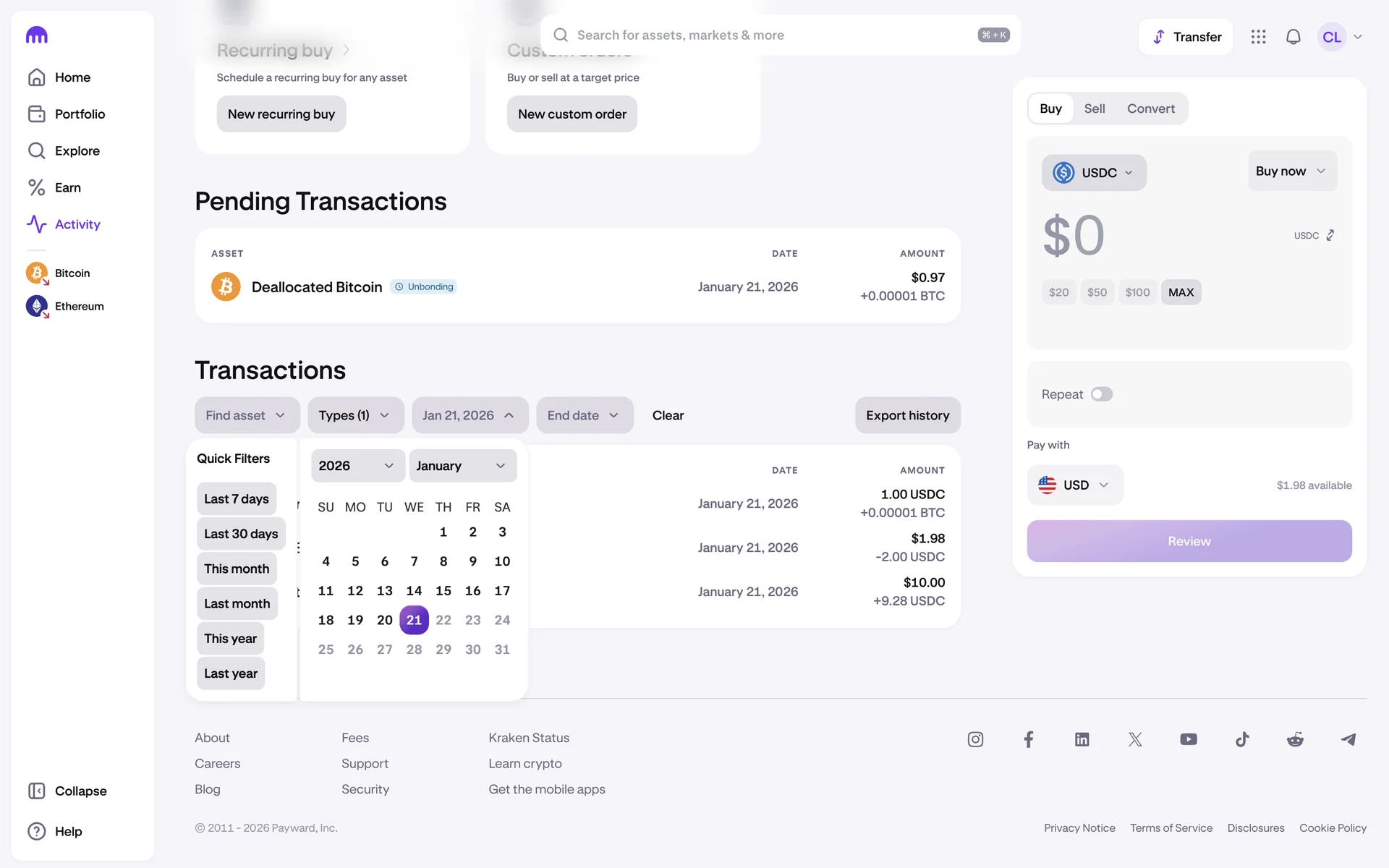Image resolution: width=1389 pixels, height=868 pixels.
Task: Click the Export history button
Action: tap(907, 415)
